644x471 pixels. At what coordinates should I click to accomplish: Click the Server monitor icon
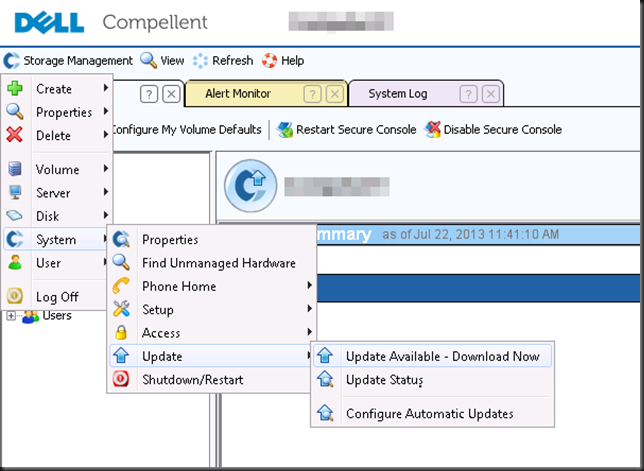(15, 192)
